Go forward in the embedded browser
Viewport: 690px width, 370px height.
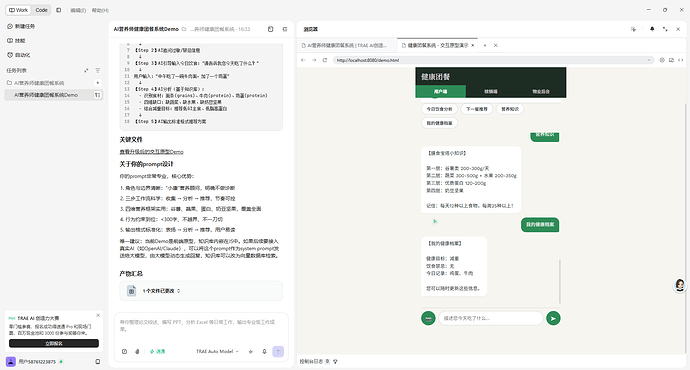point(314,60)
